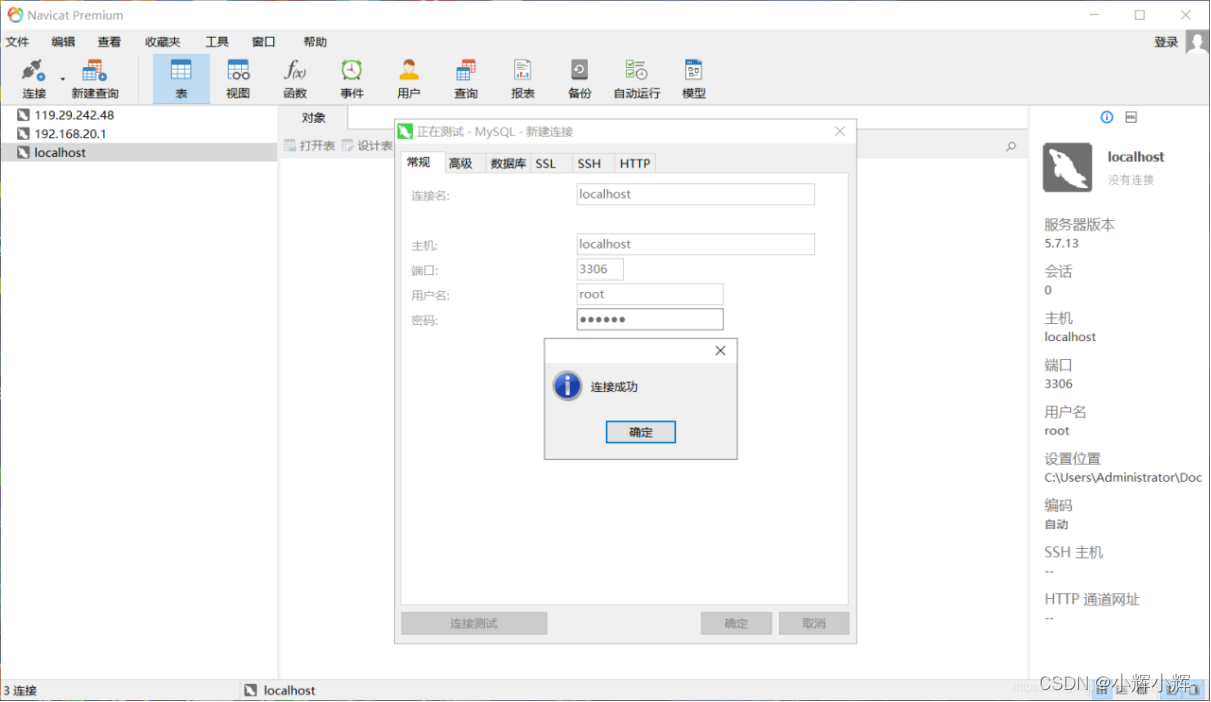Click the 连接 connection toolbar icon

pos(34,78)
